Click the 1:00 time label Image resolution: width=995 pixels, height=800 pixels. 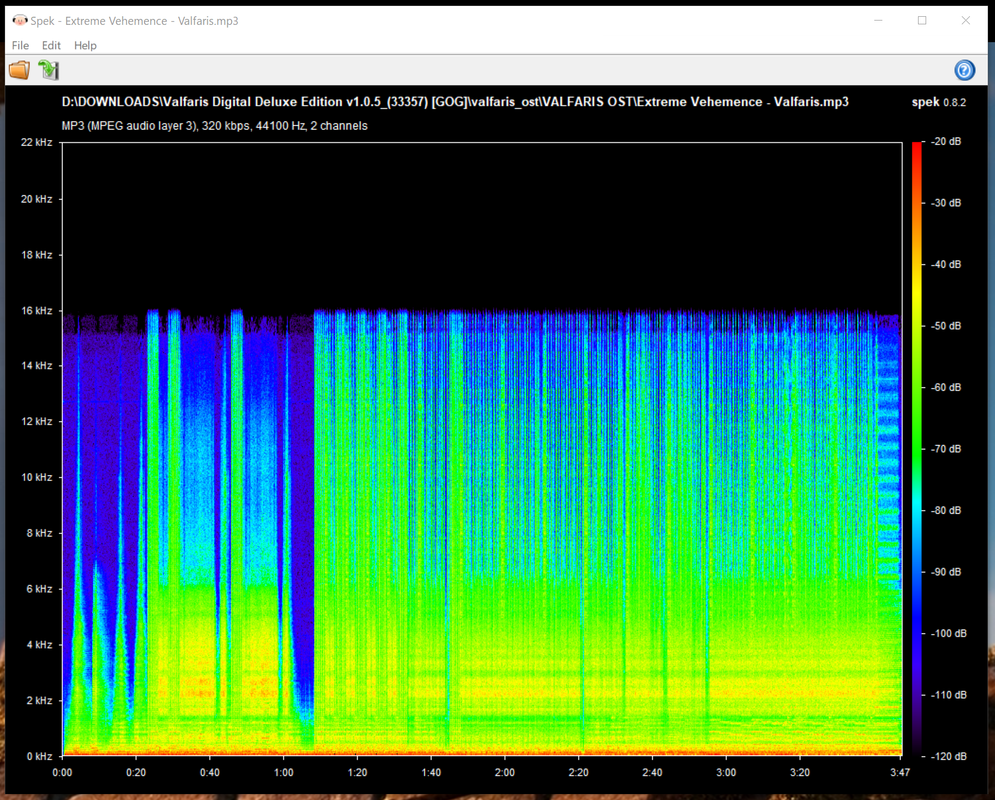point(284,772)
